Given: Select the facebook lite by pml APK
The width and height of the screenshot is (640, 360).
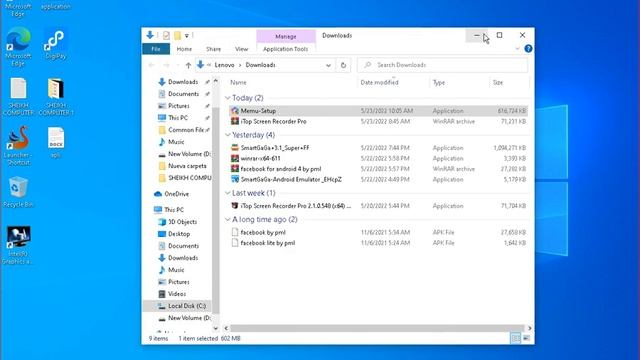Looking at the screenshot, I should (x=378, y=243).
